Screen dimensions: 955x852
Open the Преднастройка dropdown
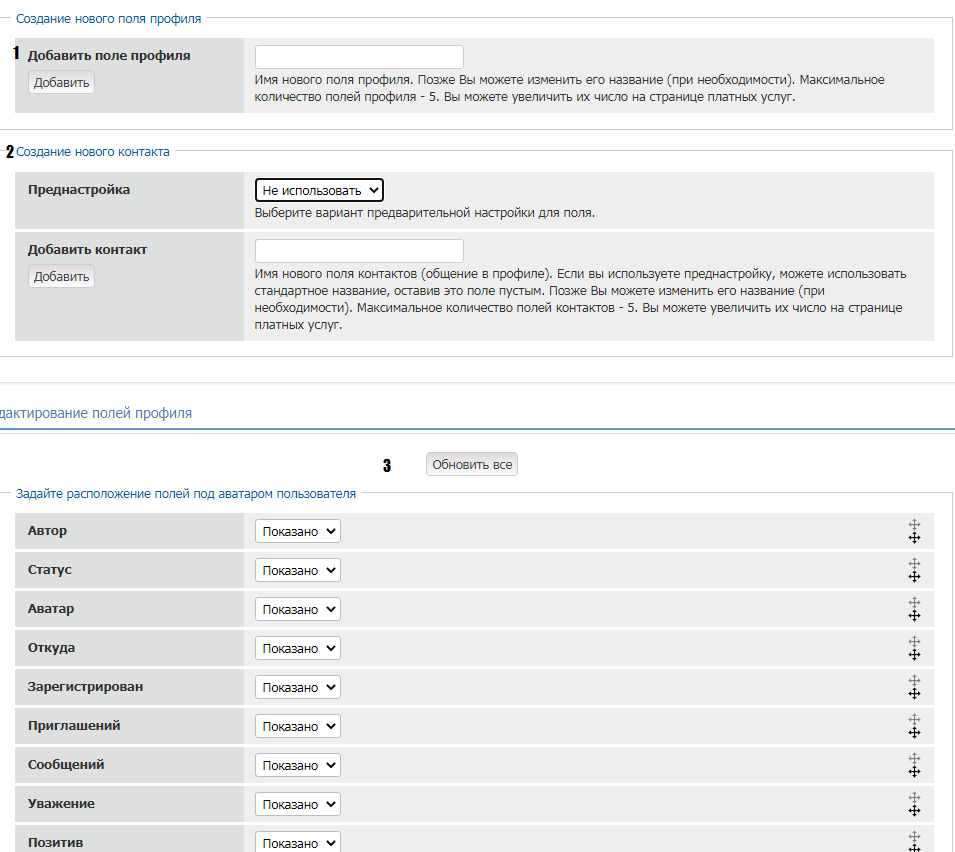pyautogui.click(x=319, y=190)
